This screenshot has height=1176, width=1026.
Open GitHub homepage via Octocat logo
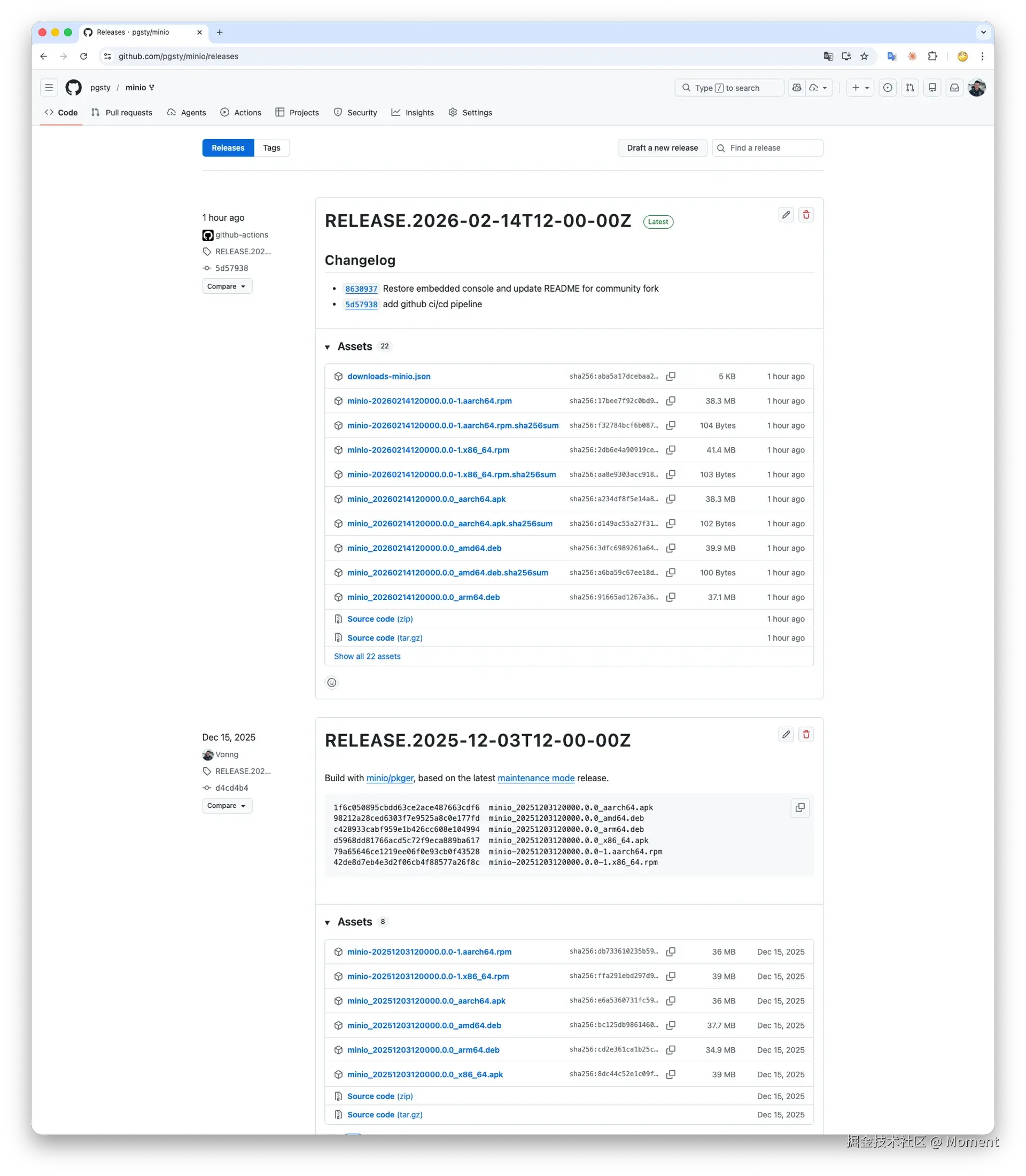[x=73, y=88]
